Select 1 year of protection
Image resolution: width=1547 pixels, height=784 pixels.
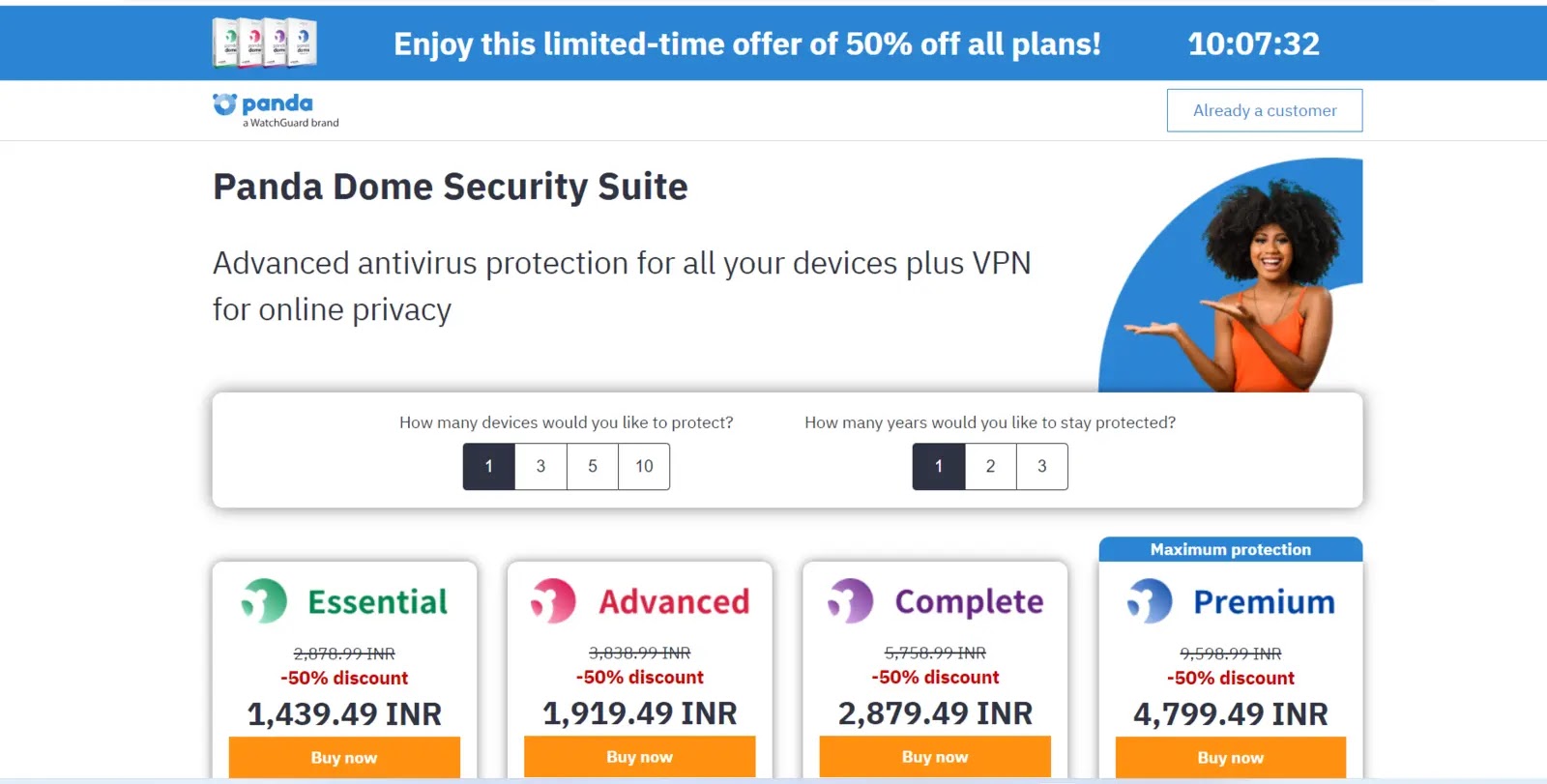[939, 467]
